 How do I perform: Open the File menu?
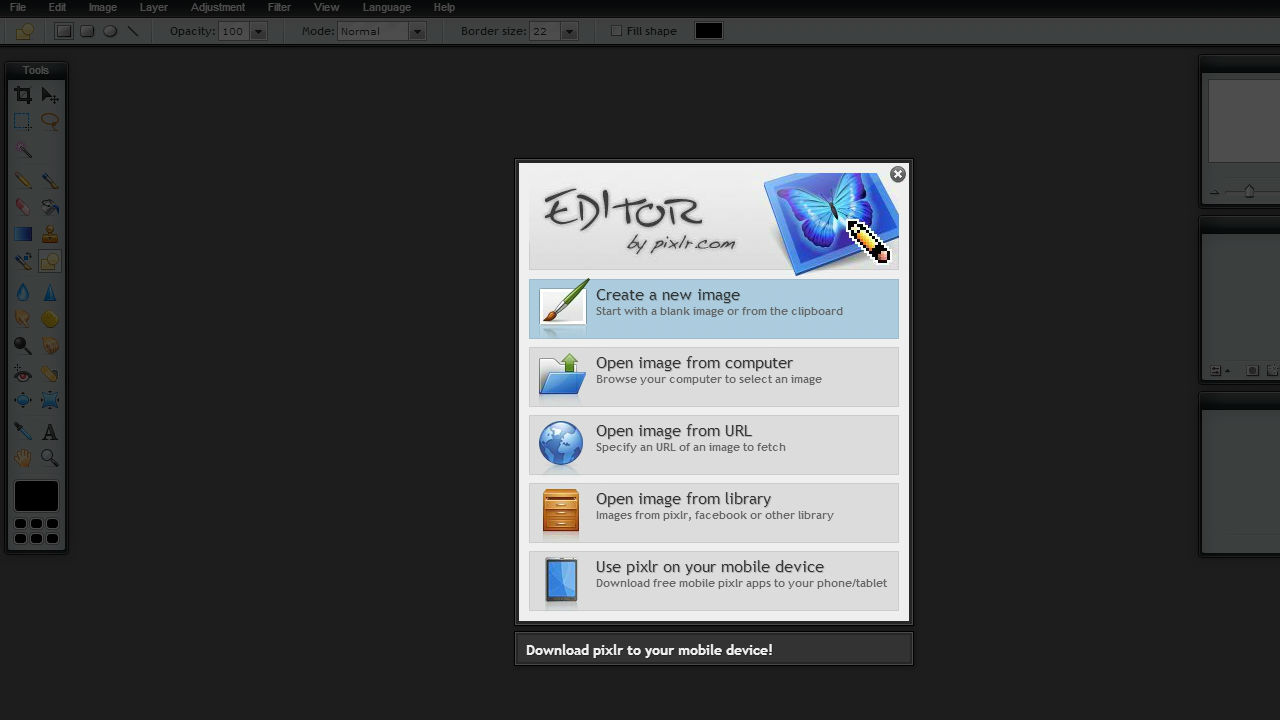[18, 7]
